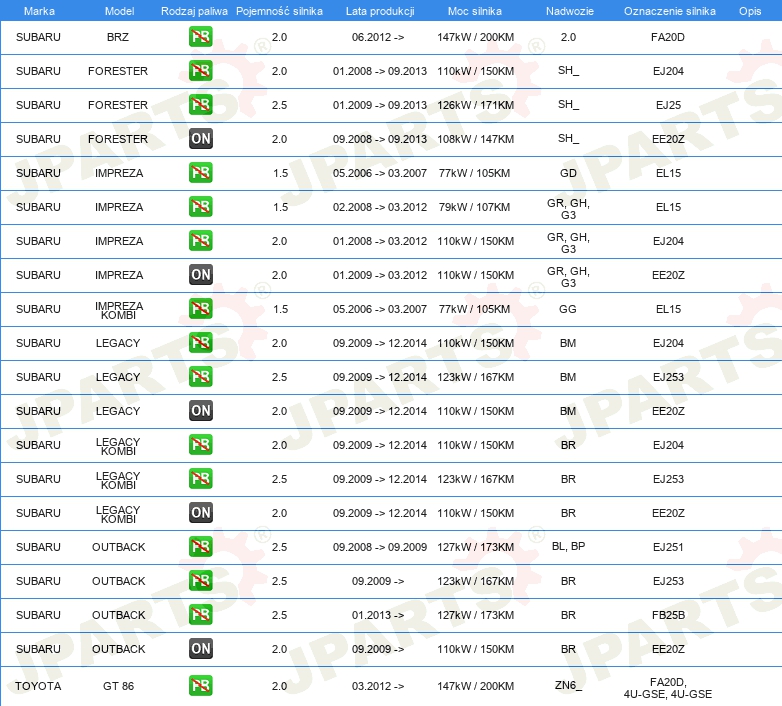Click the petrol fuel icon in BRZ row
Image resolution: width=782 pixels, height=706 pixels.
200,36
